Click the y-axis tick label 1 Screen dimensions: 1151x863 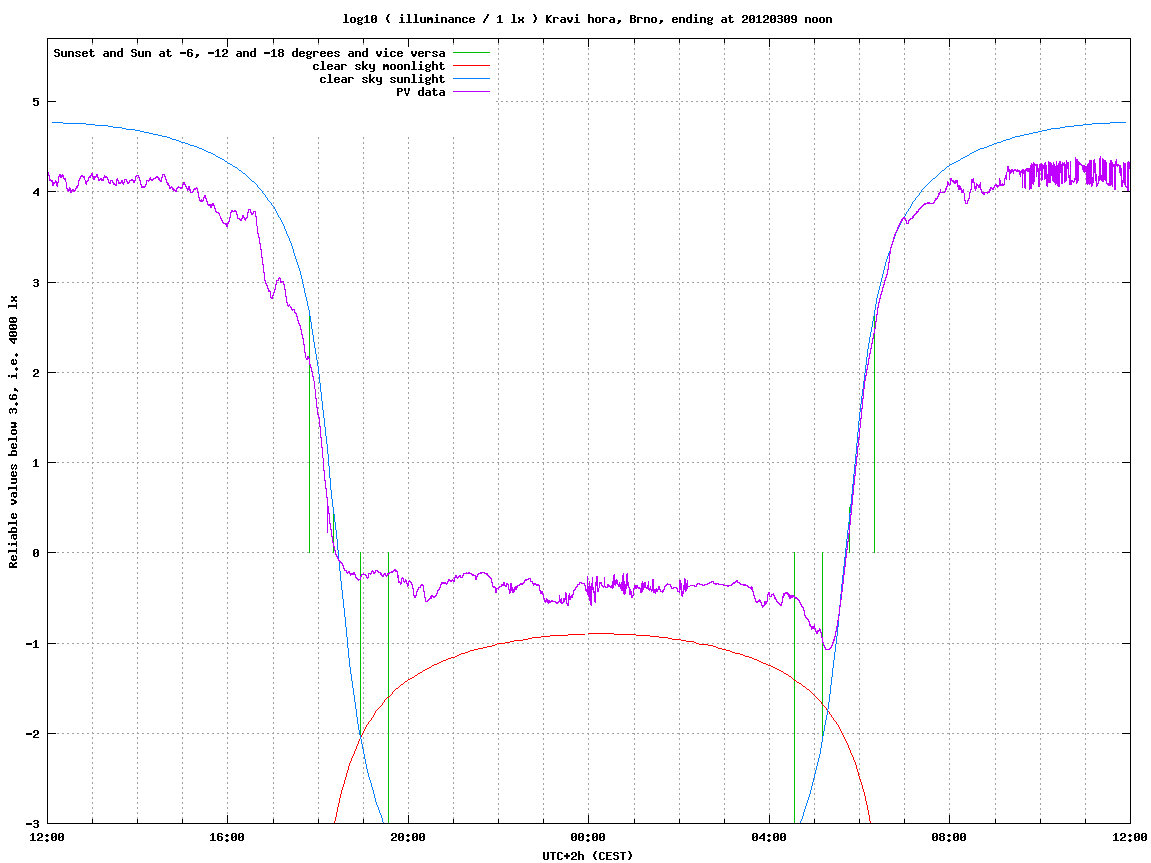click(35, 463)
